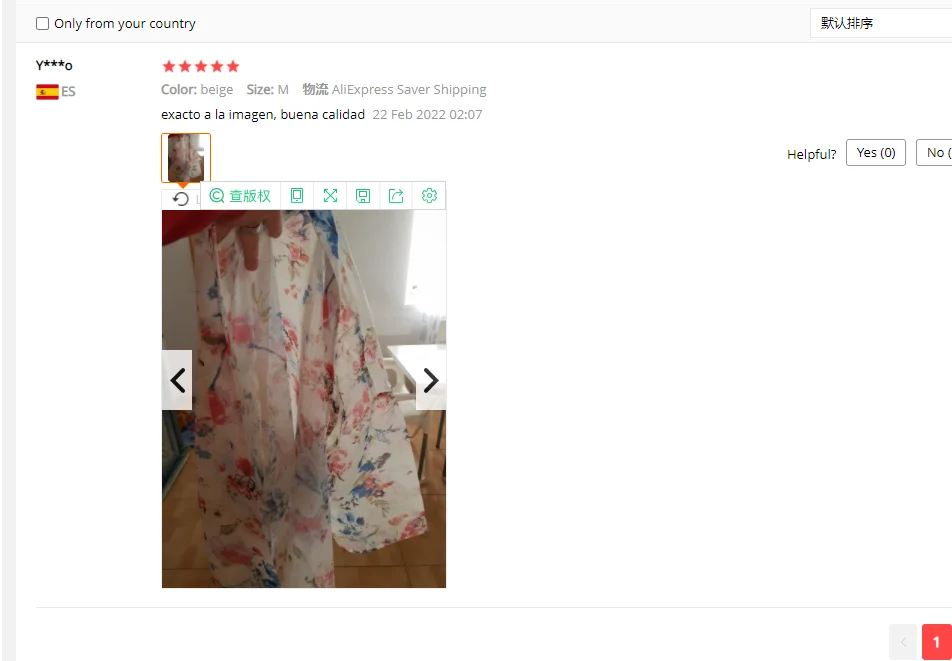Click the fullscreen expand arrows icon

(x=330, y=195)
